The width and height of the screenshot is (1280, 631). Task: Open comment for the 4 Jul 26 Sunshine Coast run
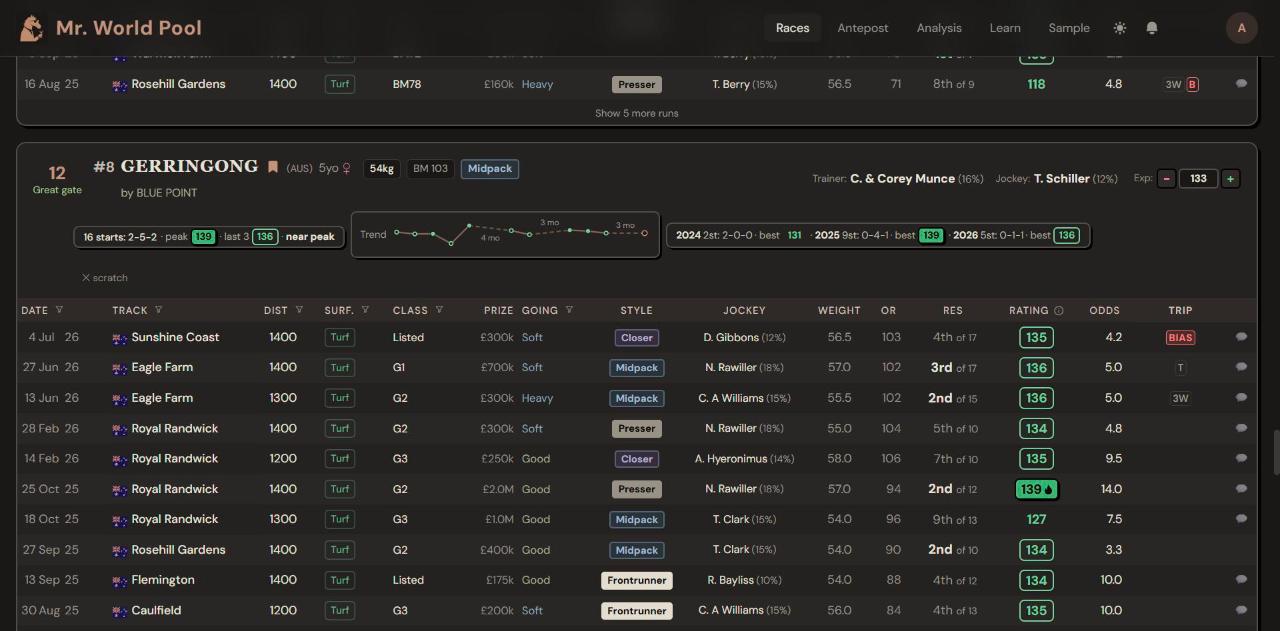click(x=1241, y=337)
